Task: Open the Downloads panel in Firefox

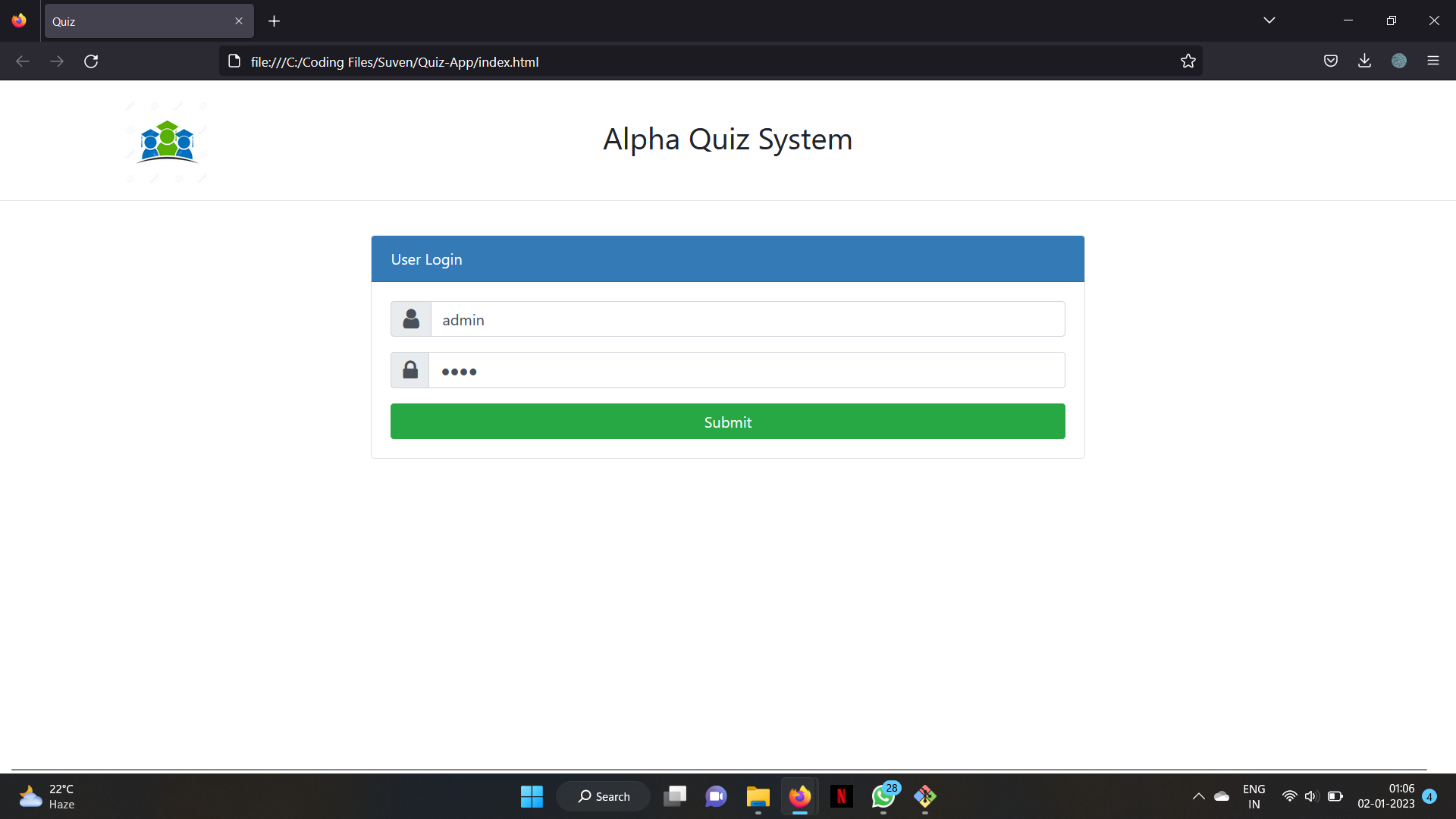Action: point(1364,61)
